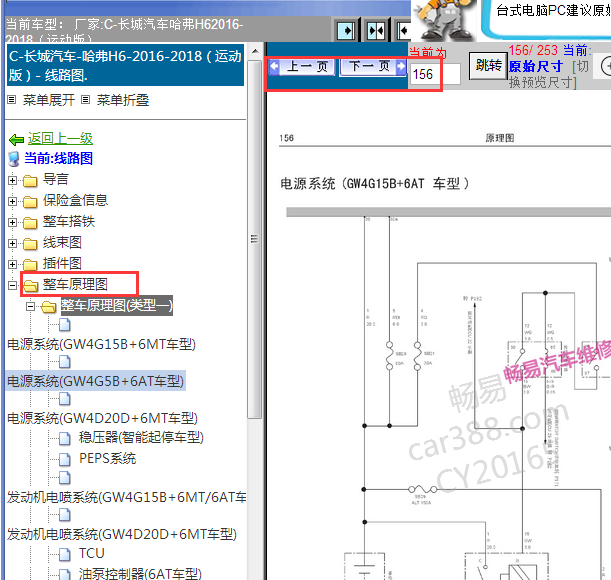Viewport: 611px width, 580px height.
Task: Open 发动机电喷系统(GW4D20D+6MT车型) diagram
Action: (122, 534)
